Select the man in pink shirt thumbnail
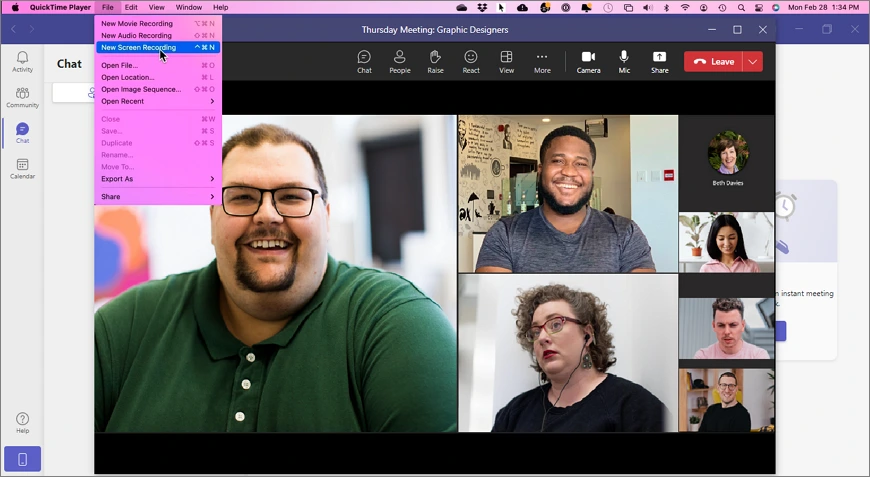This screenshot has width=870, height=477. point(726,328)
